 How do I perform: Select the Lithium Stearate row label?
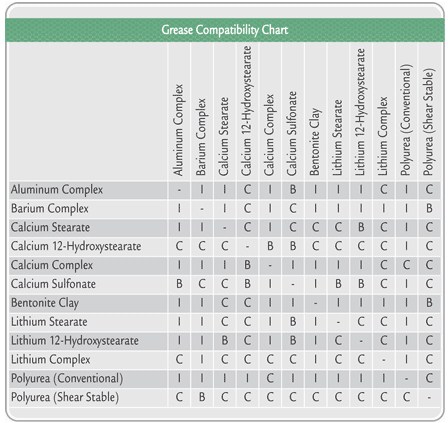(x=49, y=322)
